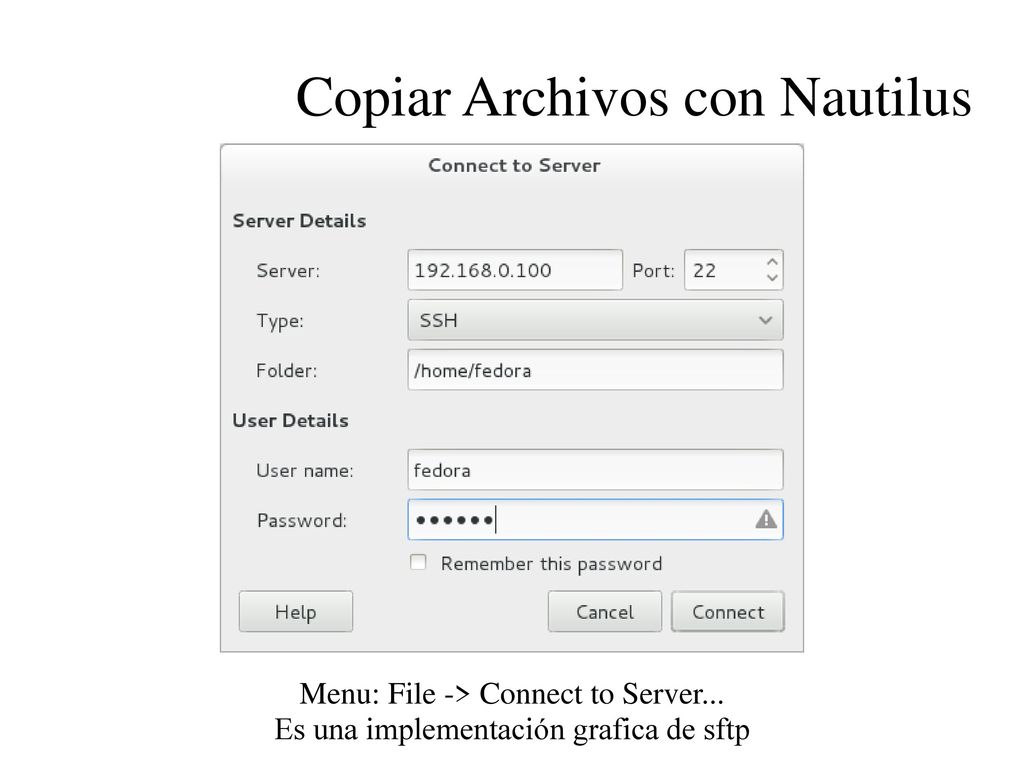Screen dimensions: 1024x768
Task: Click the Type: field label
Action: pos(280,321)
